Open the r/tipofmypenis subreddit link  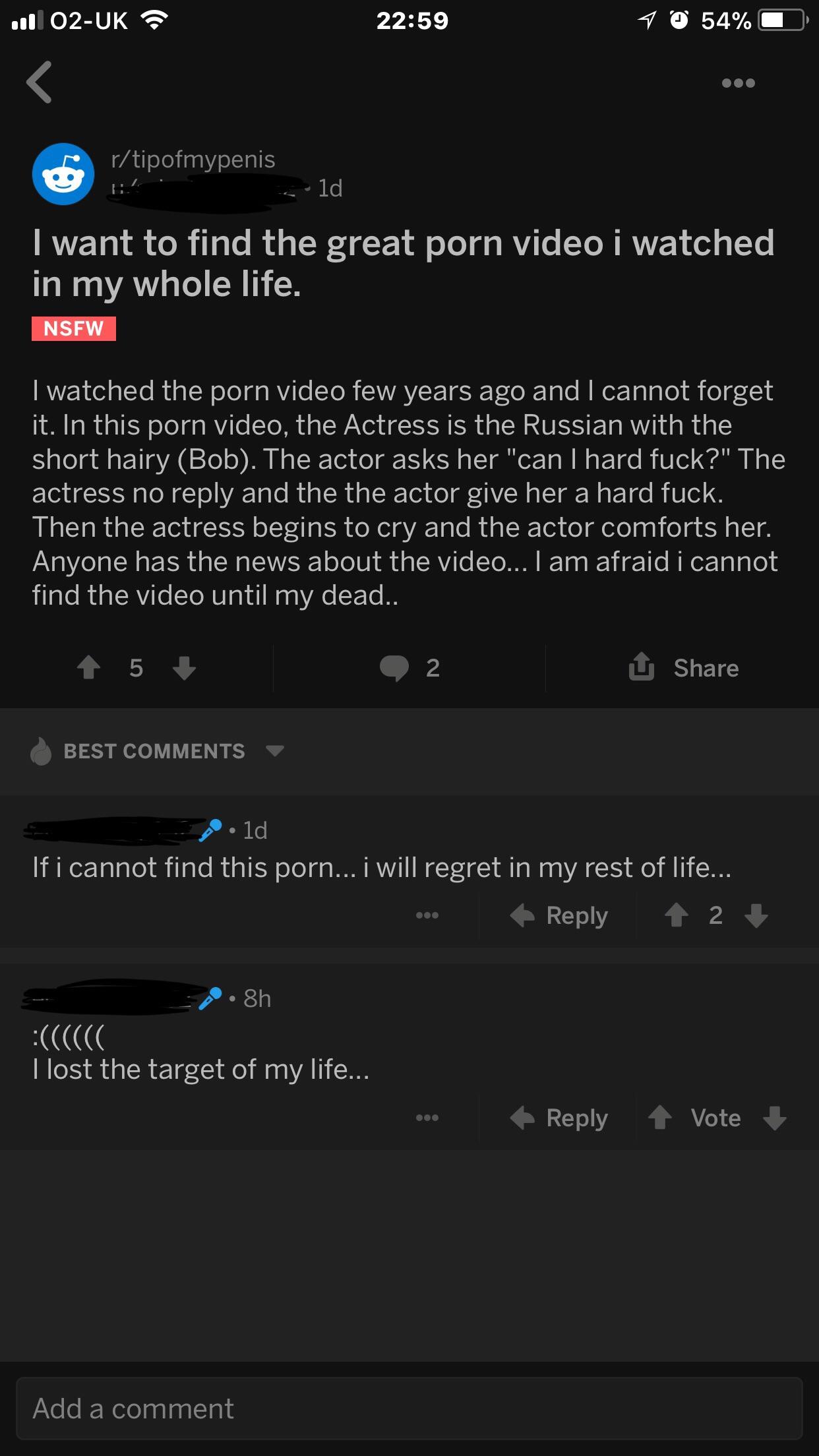193,159
